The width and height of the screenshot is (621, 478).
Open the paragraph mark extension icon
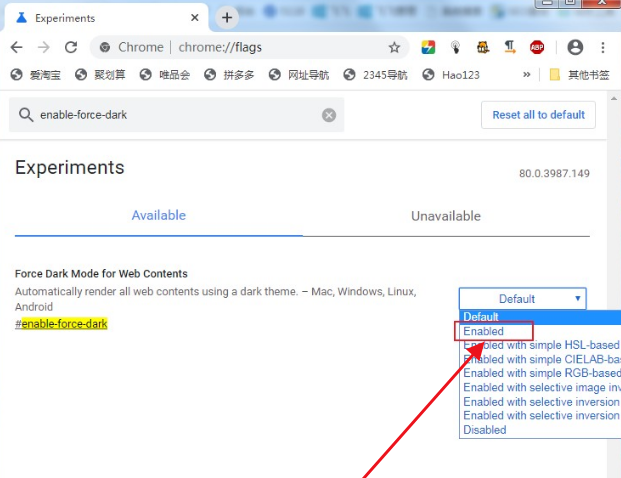[510, 48]
